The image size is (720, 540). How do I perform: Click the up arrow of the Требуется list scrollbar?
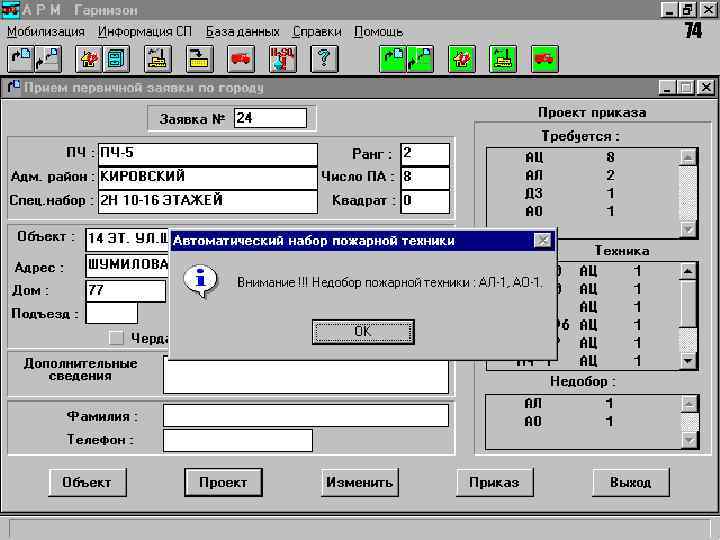pos(688,158)
